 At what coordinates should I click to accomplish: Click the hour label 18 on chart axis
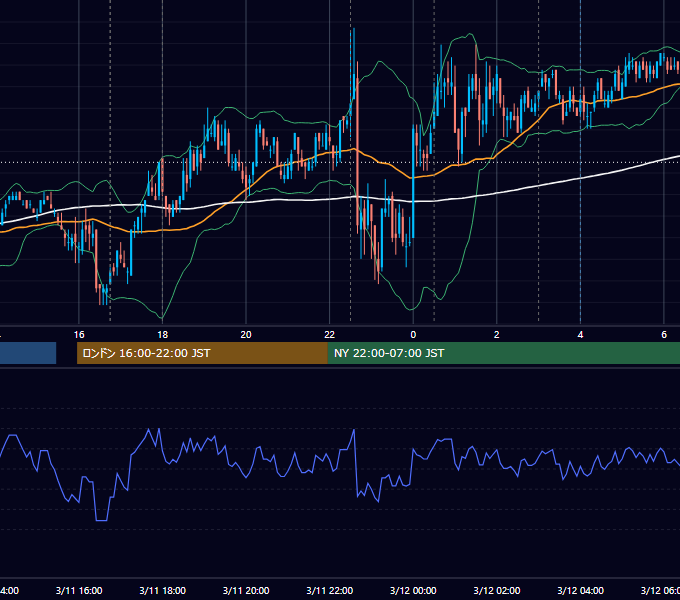point(163,335)
